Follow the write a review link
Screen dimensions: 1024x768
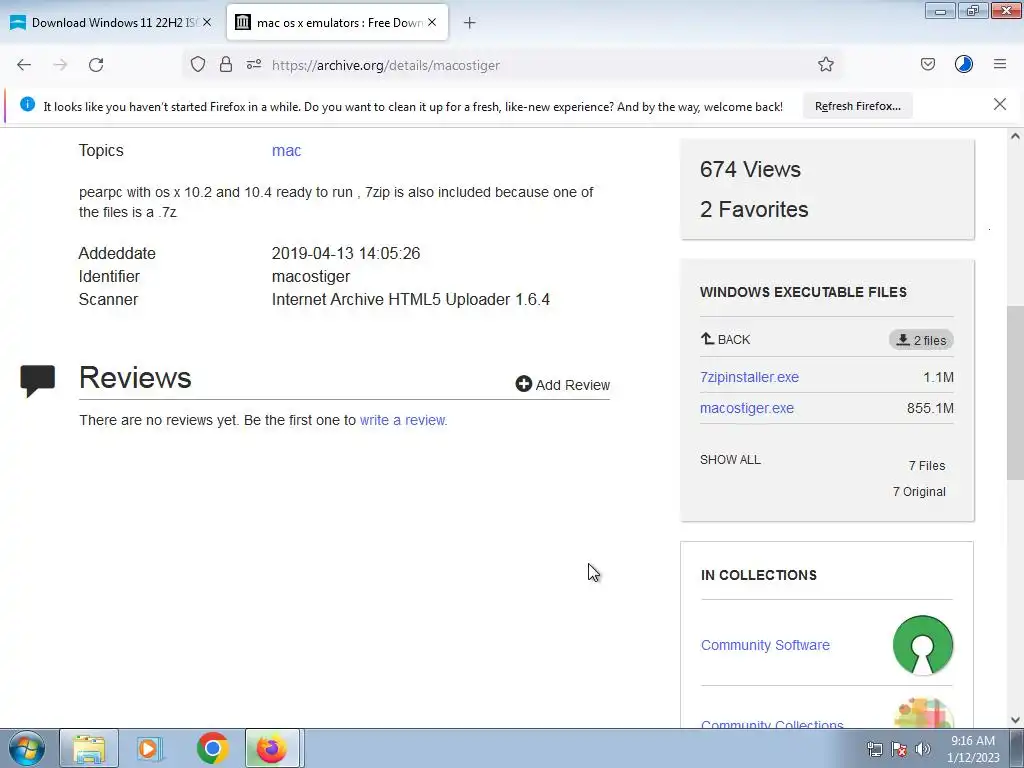pyautogui.click(x=403, y=420)
